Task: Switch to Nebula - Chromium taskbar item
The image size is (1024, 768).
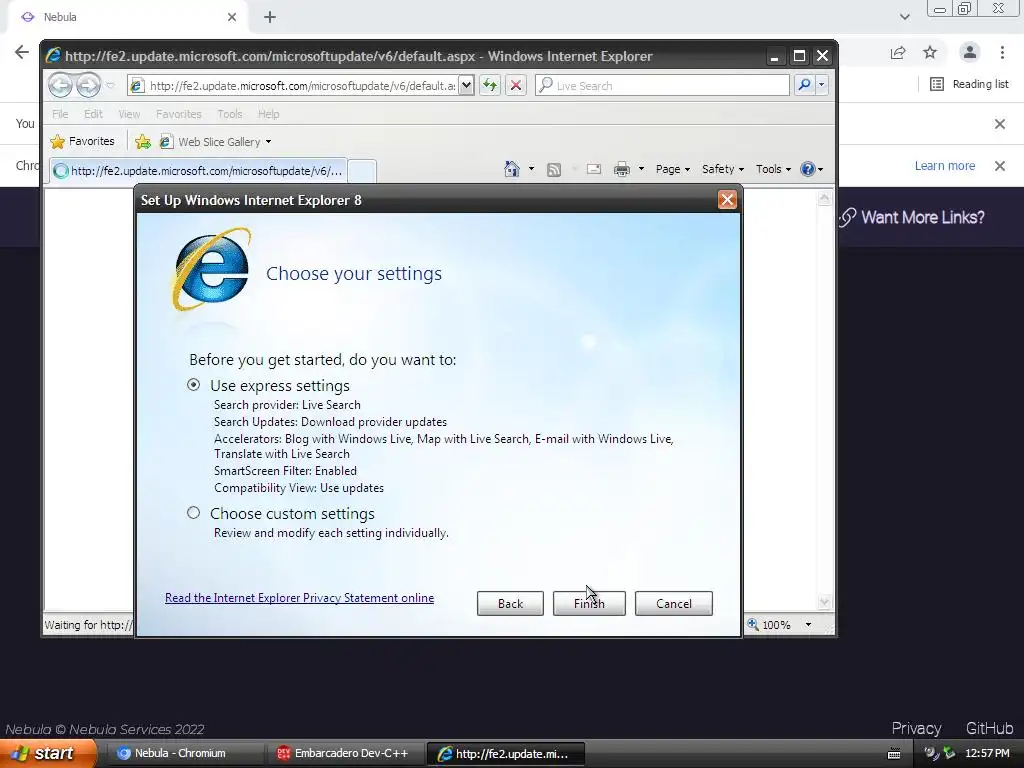Action: point(183,753)
